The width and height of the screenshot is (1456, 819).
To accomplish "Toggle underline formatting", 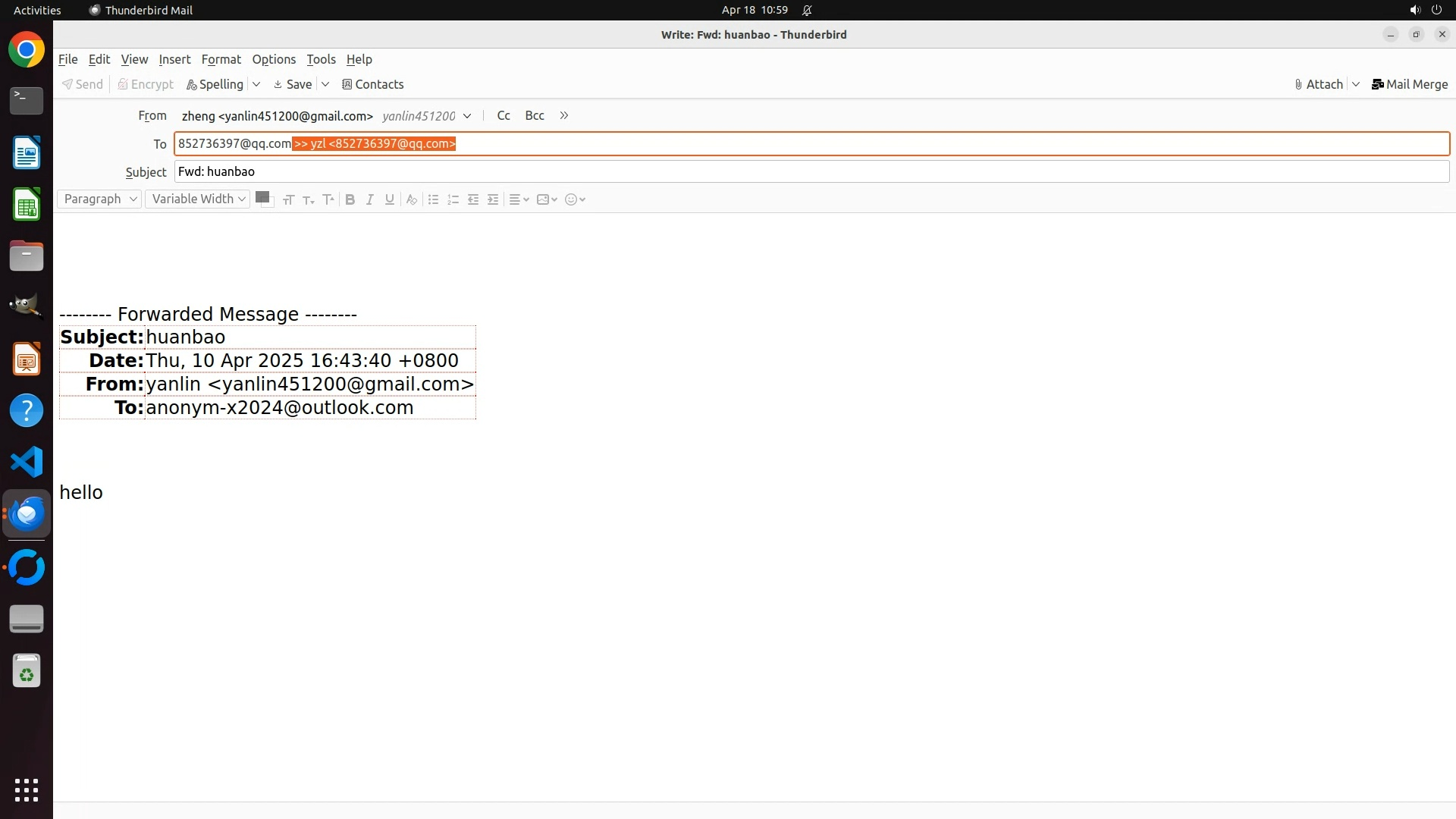I will (x=389, y=199).
